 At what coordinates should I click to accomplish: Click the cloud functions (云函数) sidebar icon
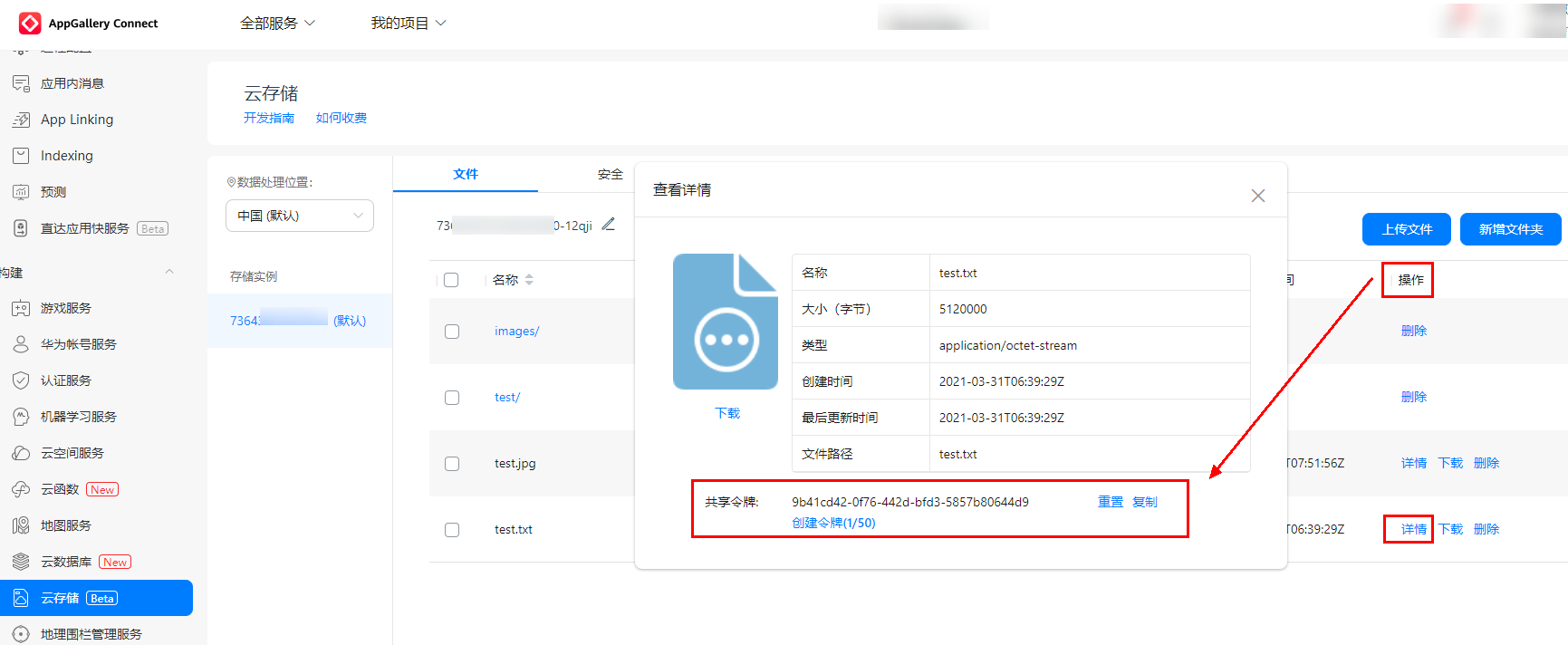[x=21, y=489]
